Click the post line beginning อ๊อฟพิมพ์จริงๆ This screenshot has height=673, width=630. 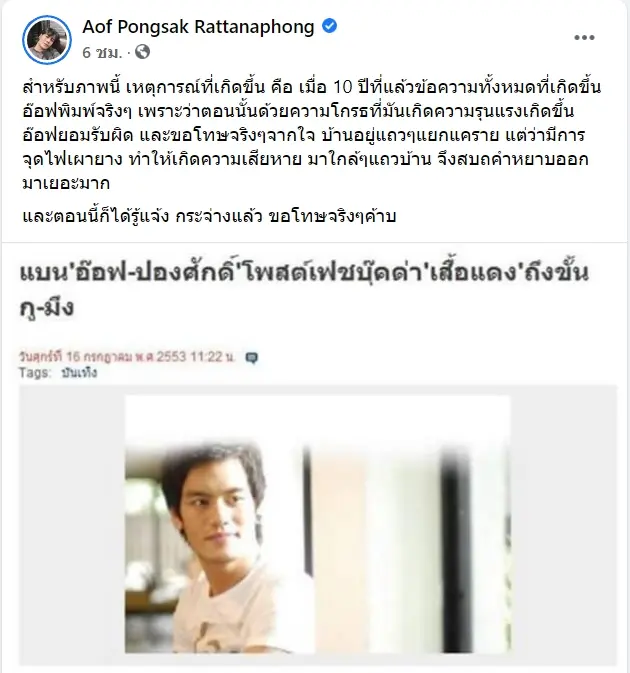(x=298, y=112)
